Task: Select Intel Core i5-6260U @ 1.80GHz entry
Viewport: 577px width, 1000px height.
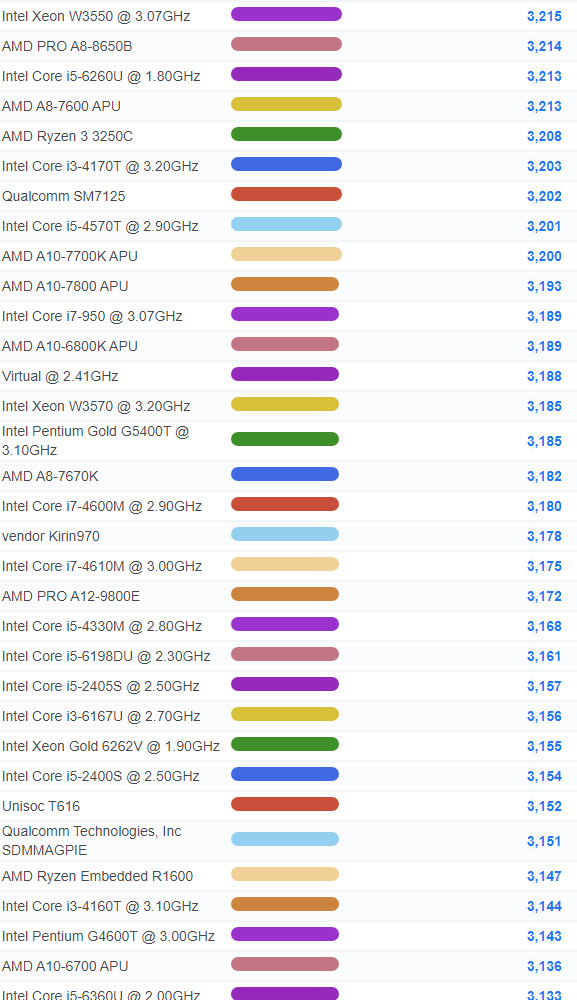Action: (x=101, y=76)
